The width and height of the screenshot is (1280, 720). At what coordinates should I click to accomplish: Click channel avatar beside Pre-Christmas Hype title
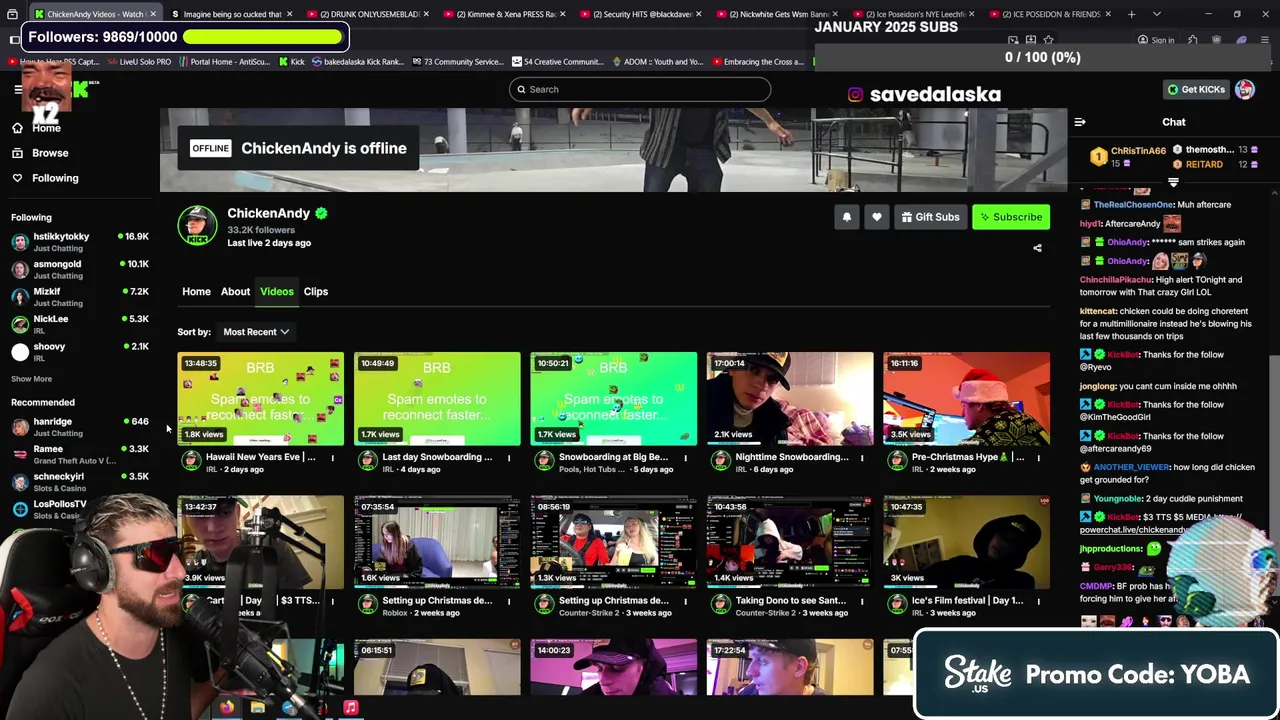896,461
